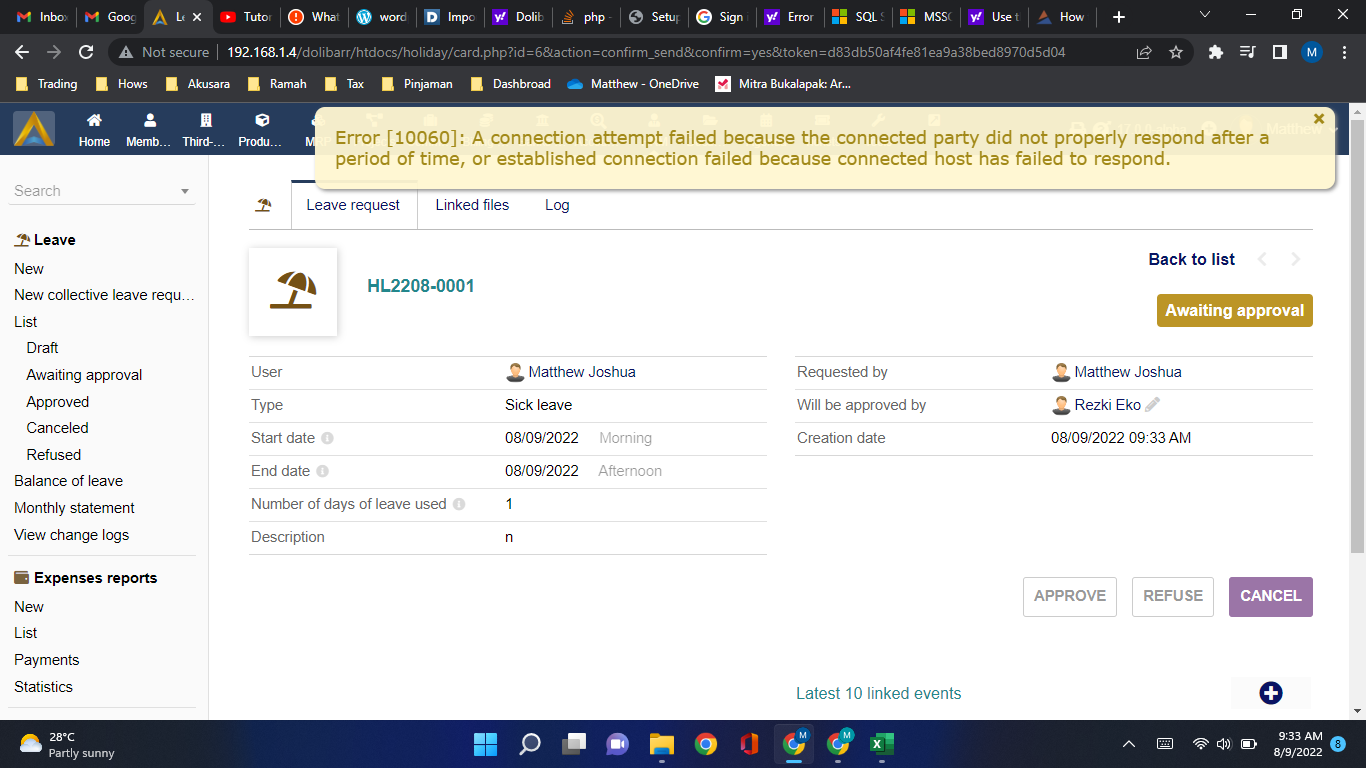Go back in browser history
This screenshot has width=1366, height=768.
tap(22, 52)
